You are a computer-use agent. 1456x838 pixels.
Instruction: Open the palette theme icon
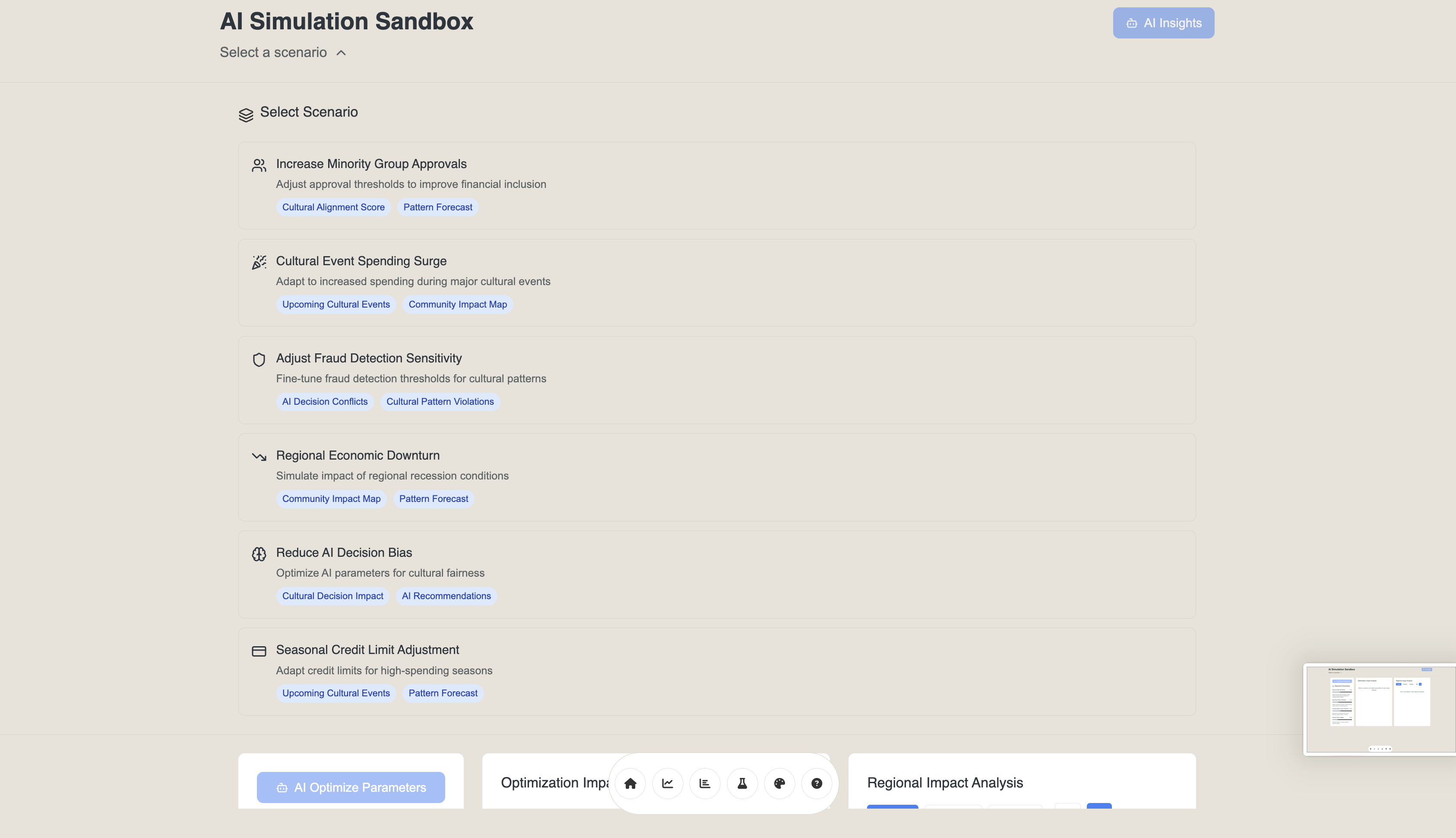click(779, 783)
